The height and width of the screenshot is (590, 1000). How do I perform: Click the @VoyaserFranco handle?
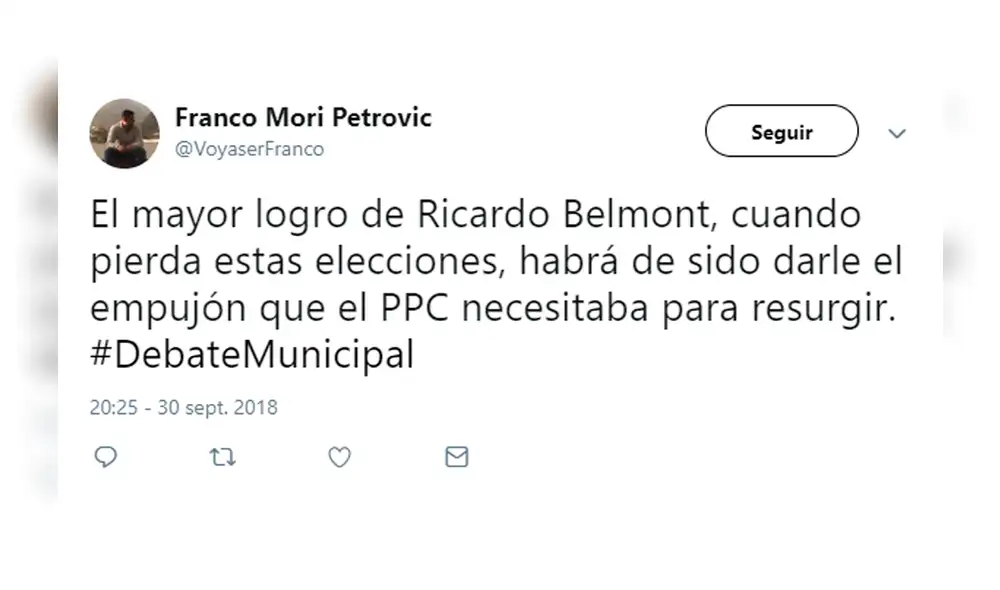coord(250,148)
